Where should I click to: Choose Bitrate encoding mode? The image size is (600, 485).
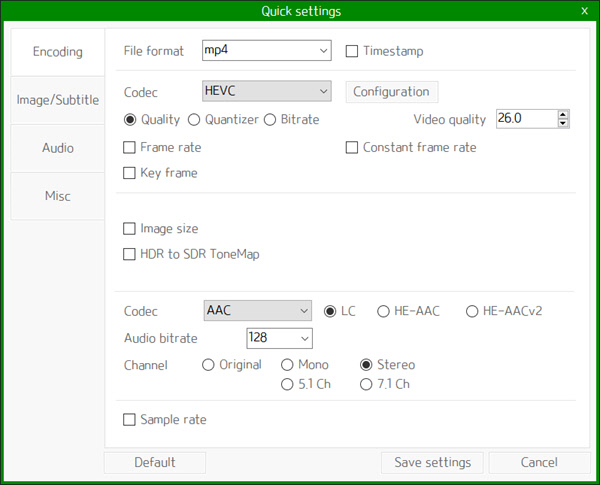(x=270, y=120)
